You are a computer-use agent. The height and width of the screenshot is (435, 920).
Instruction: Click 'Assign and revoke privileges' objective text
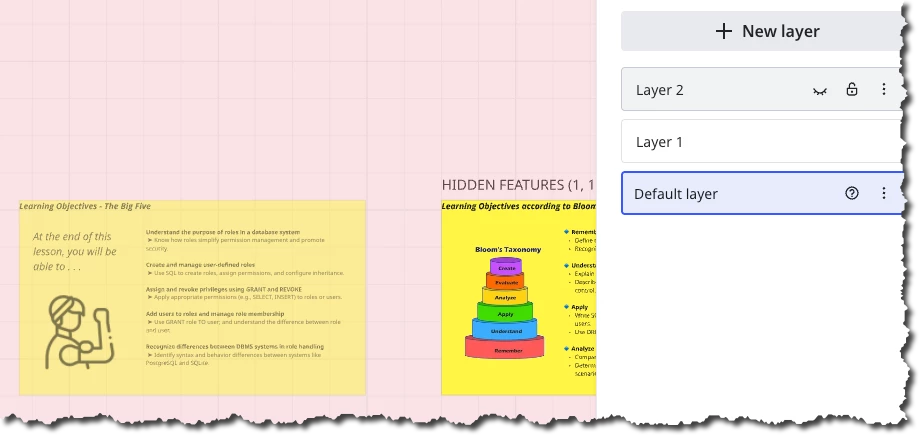click(224, 289)
